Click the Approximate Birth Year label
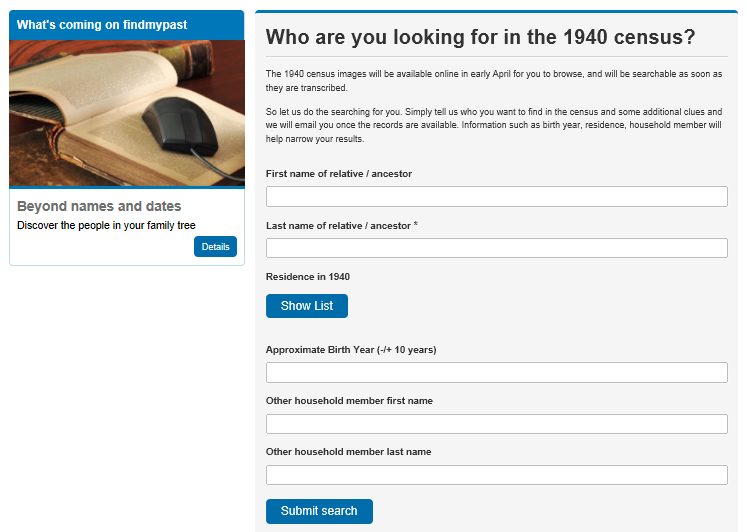Image resolution: width=747 pixels, height=532 pixels. point(351,350)
